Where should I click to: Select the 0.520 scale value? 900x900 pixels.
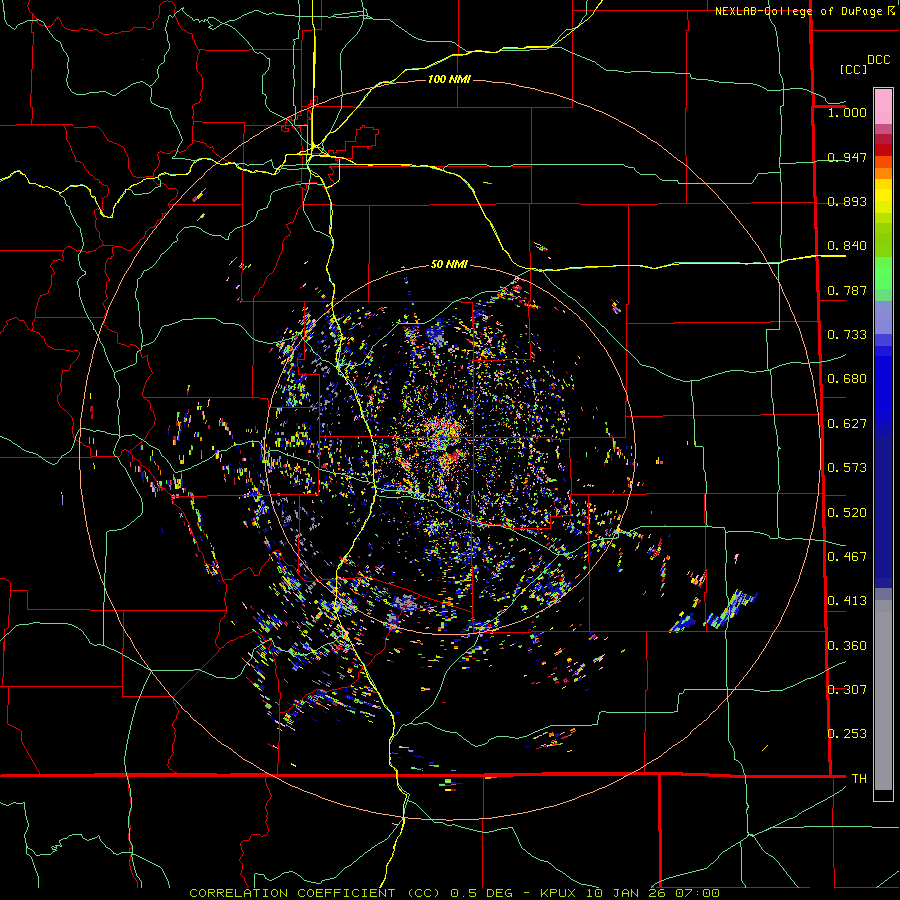point(847,513)
